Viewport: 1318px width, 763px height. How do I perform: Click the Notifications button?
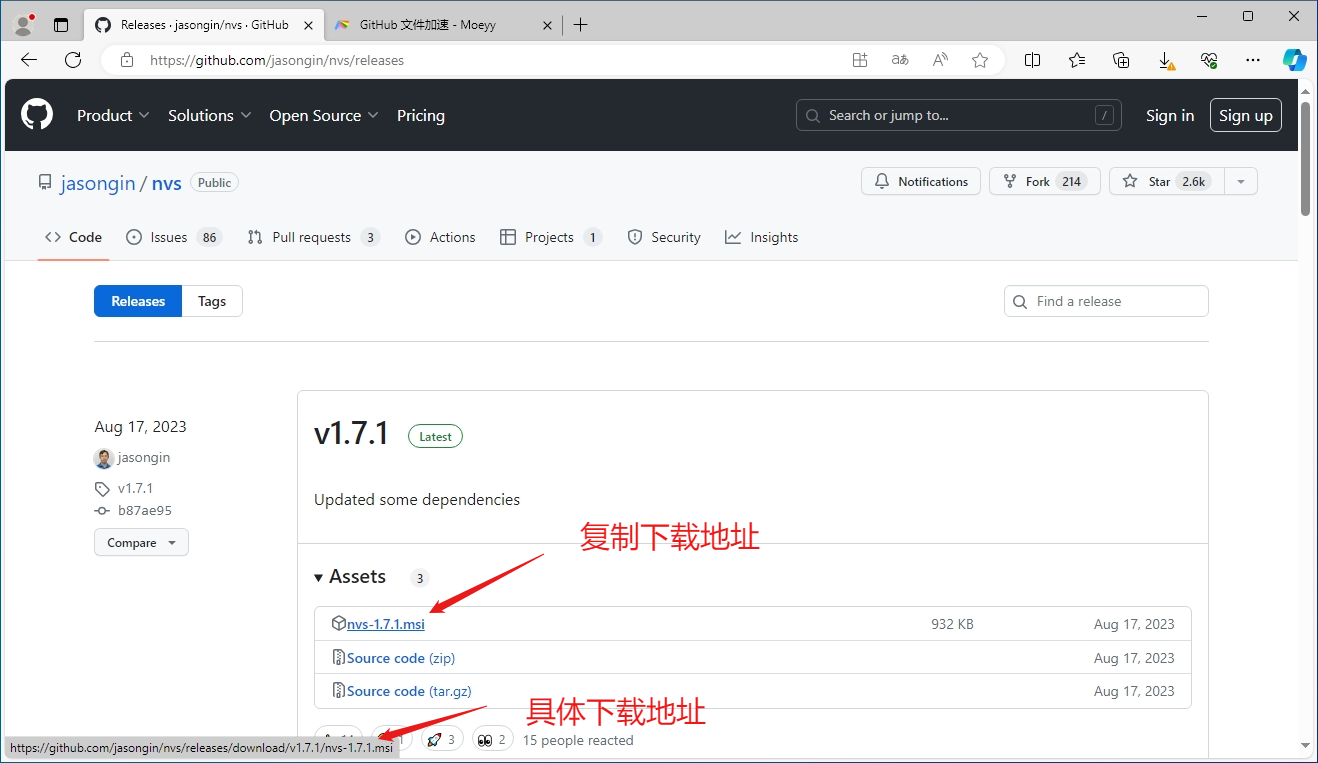point(921,181)
